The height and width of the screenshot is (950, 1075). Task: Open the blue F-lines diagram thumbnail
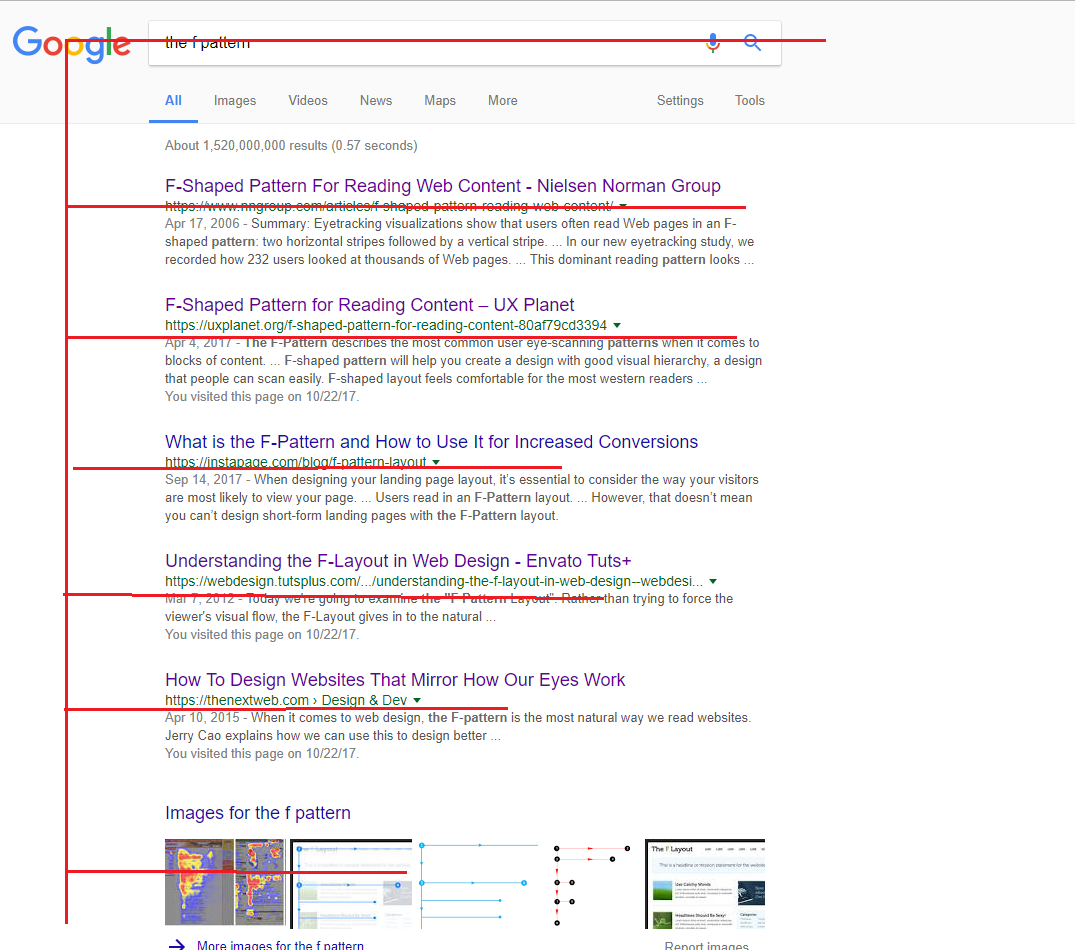(478, 884)
